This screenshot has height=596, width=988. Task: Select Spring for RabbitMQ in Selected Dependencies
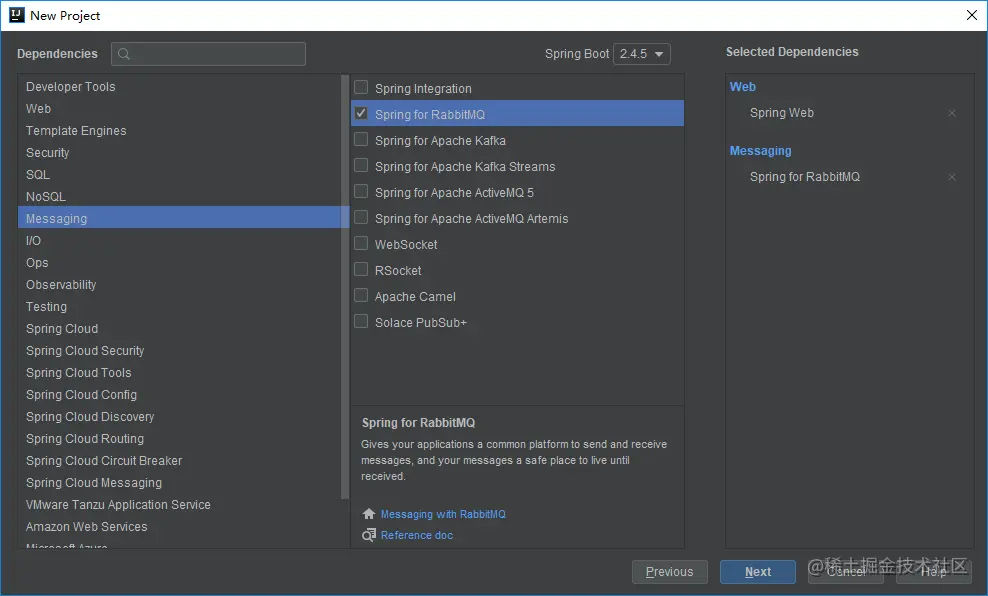point(805,177)
